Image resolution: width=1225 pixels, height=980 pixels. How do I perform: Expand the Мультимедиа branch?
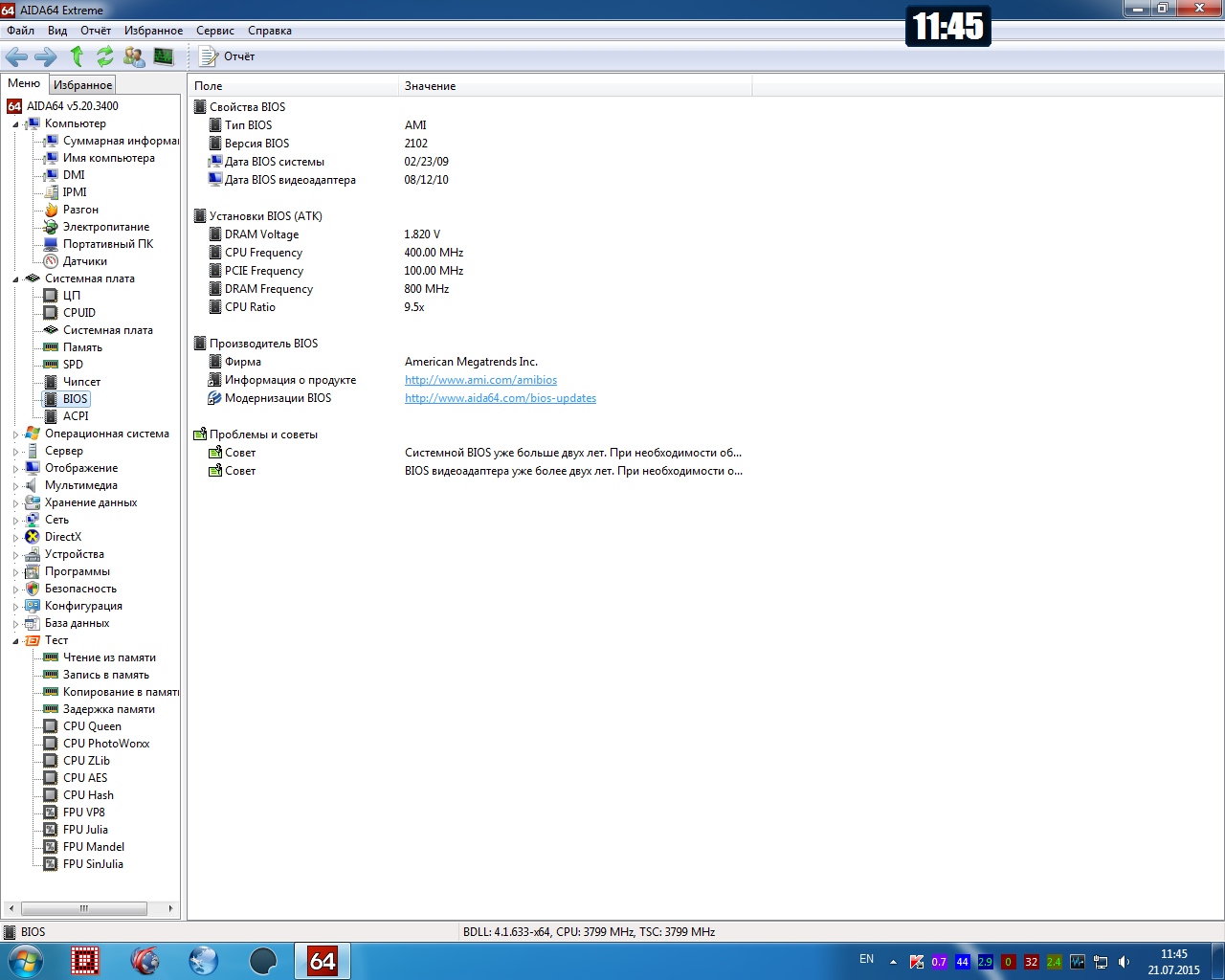coord(15,486)
